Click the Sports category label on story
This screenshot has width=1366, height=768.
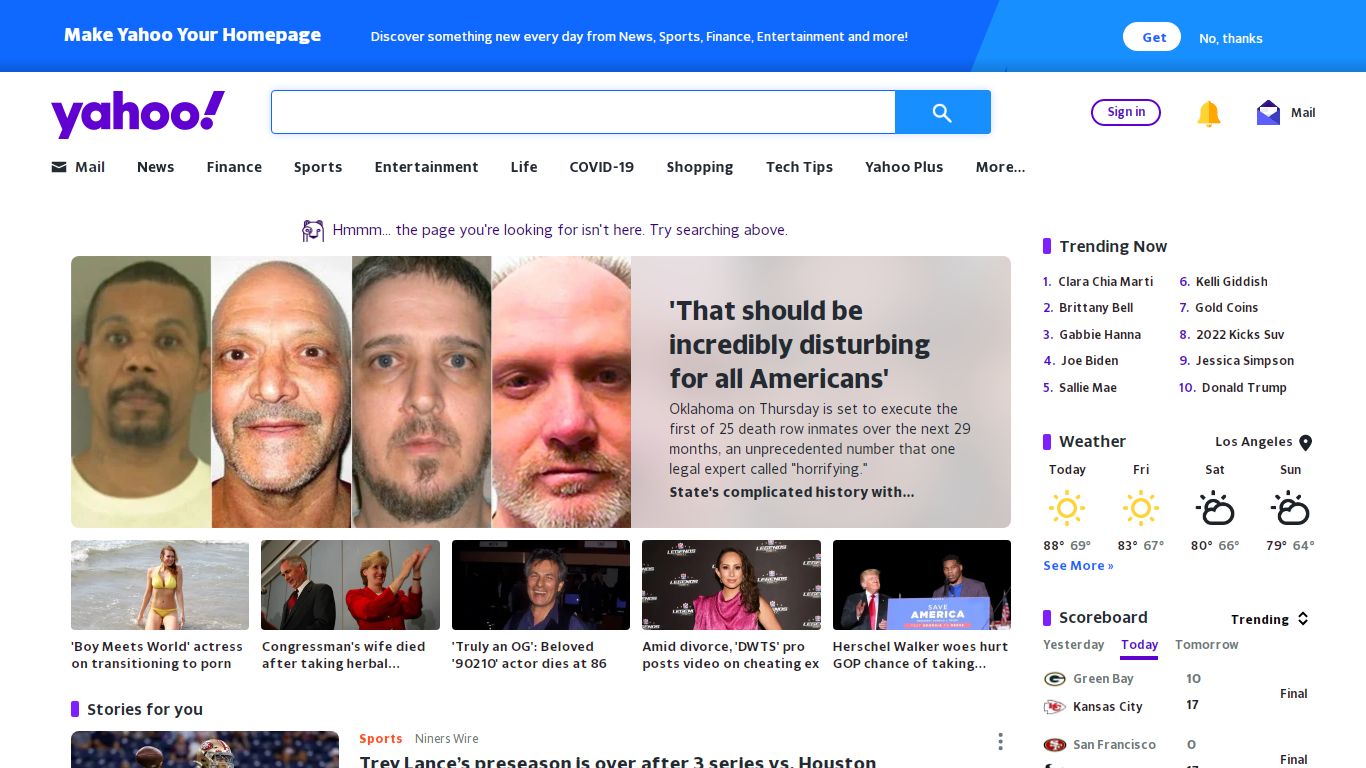pyautogui.click(x=381, y=739)
